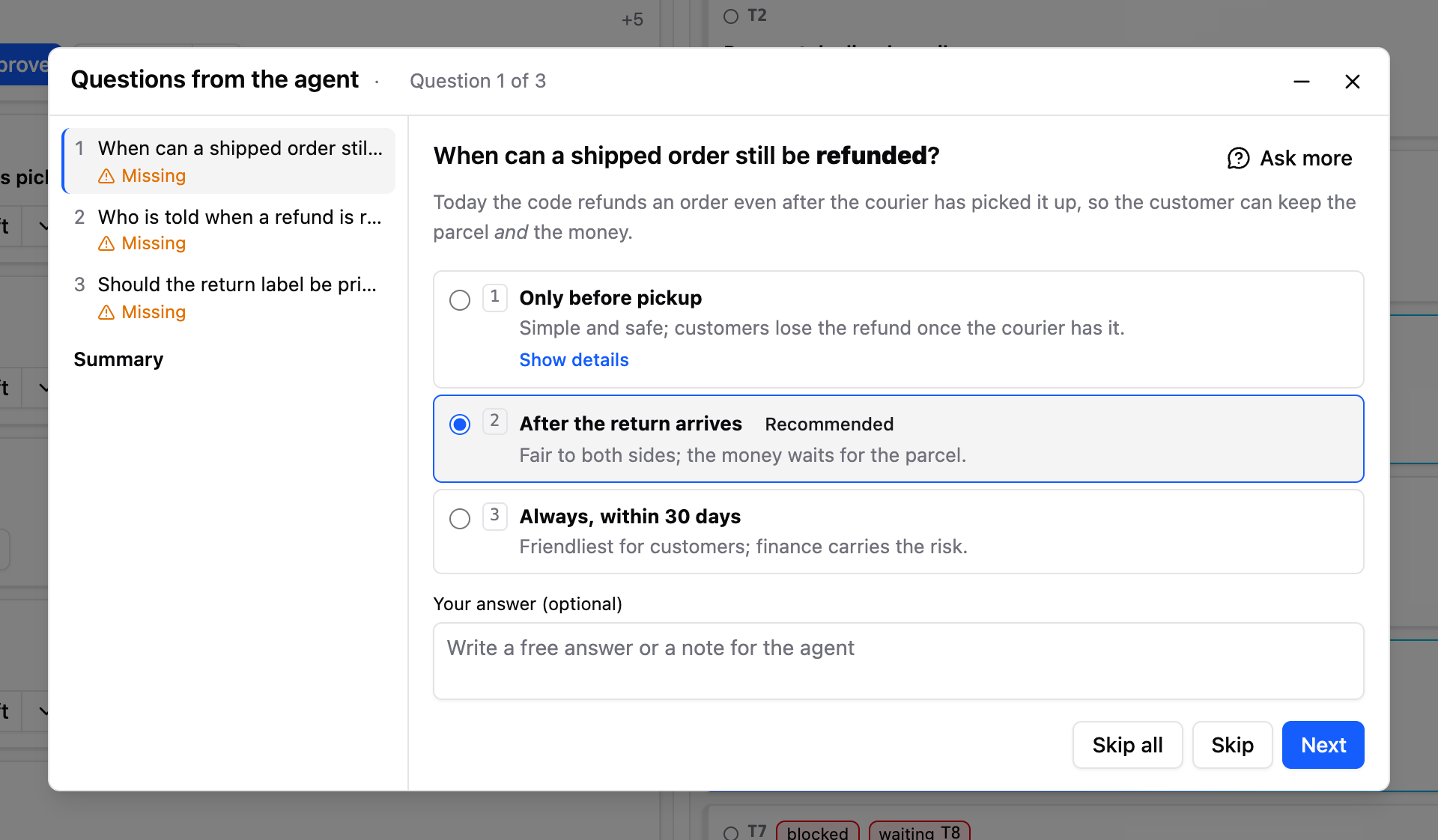
Task: Select the 'After the return arrives' radio button
Action: (460, 424)
